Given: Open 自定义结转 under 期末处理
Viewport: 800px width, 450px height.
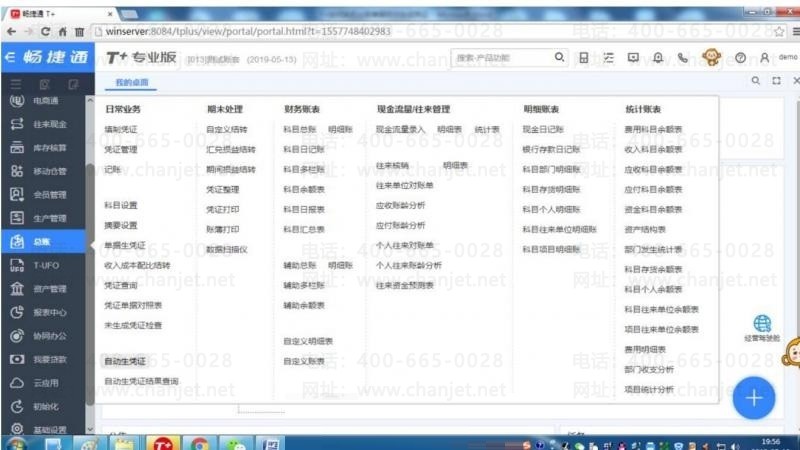Looking at the screenshot, I should pyautogui.click(x=227, y=130).
